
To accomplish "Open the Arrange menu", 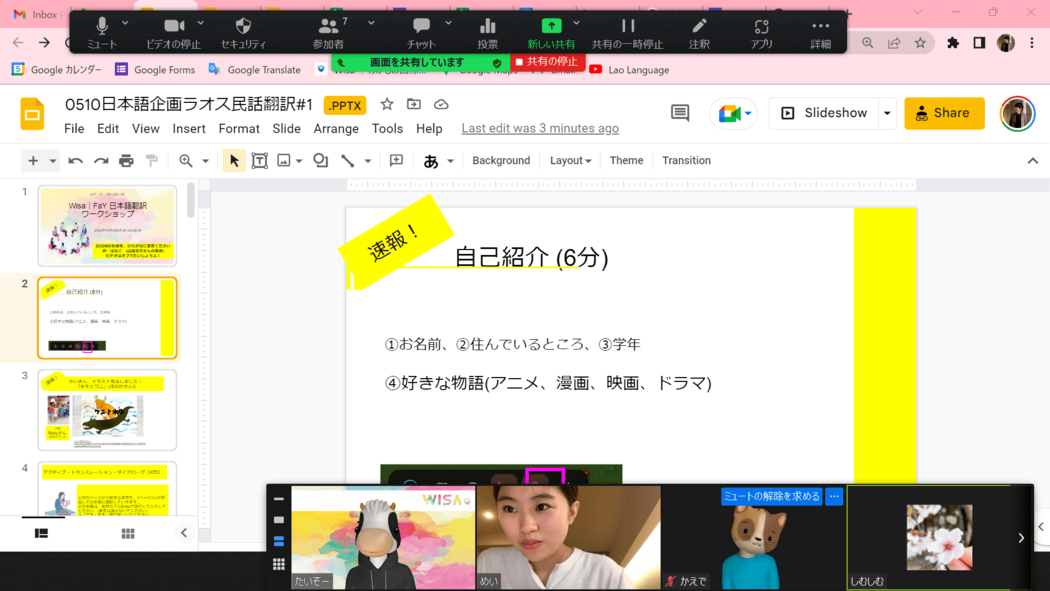I will point(336,129).
